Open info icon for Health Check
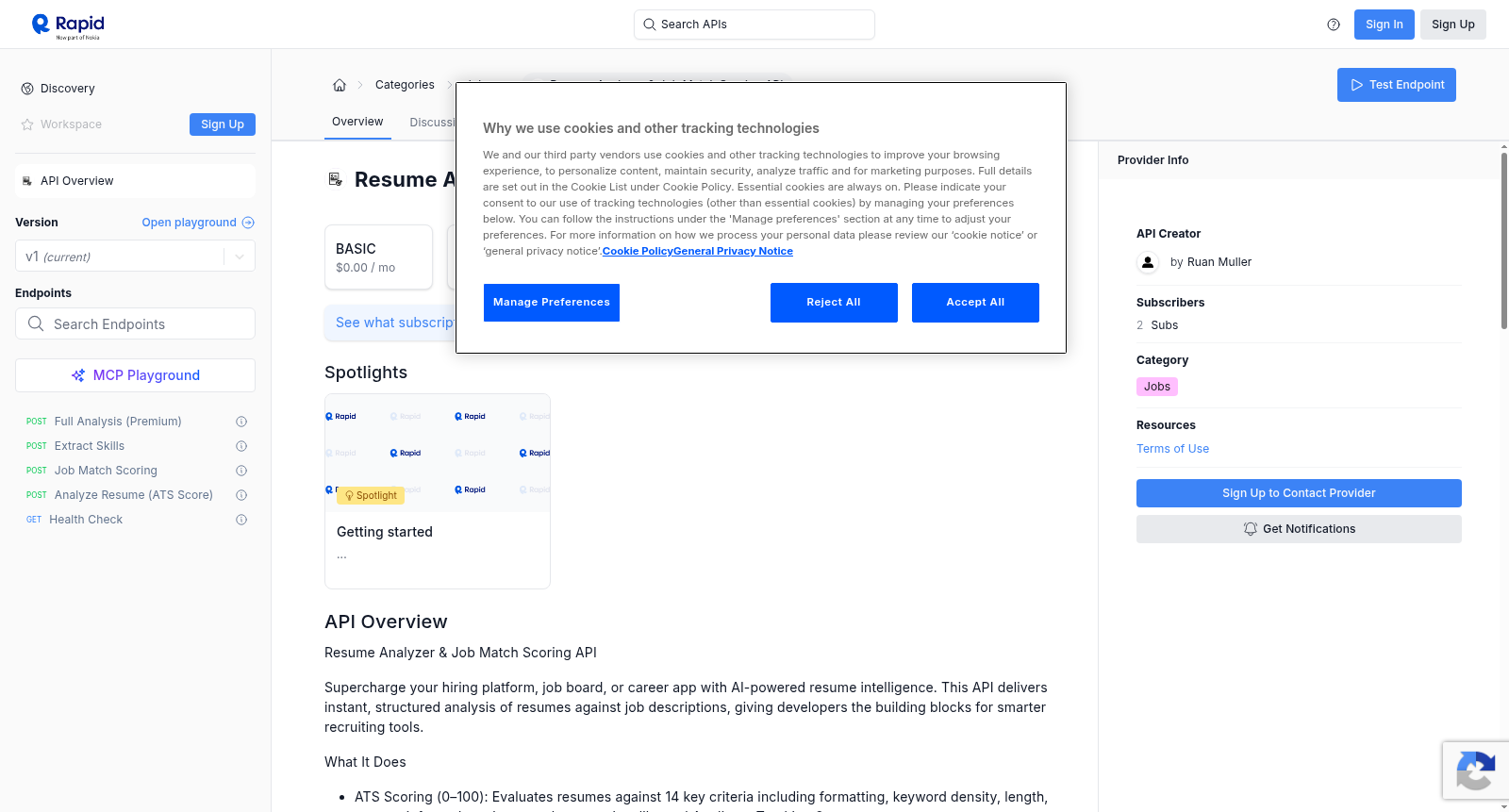Viewport: 1509px width, 812px height. (x=241, y=520)
